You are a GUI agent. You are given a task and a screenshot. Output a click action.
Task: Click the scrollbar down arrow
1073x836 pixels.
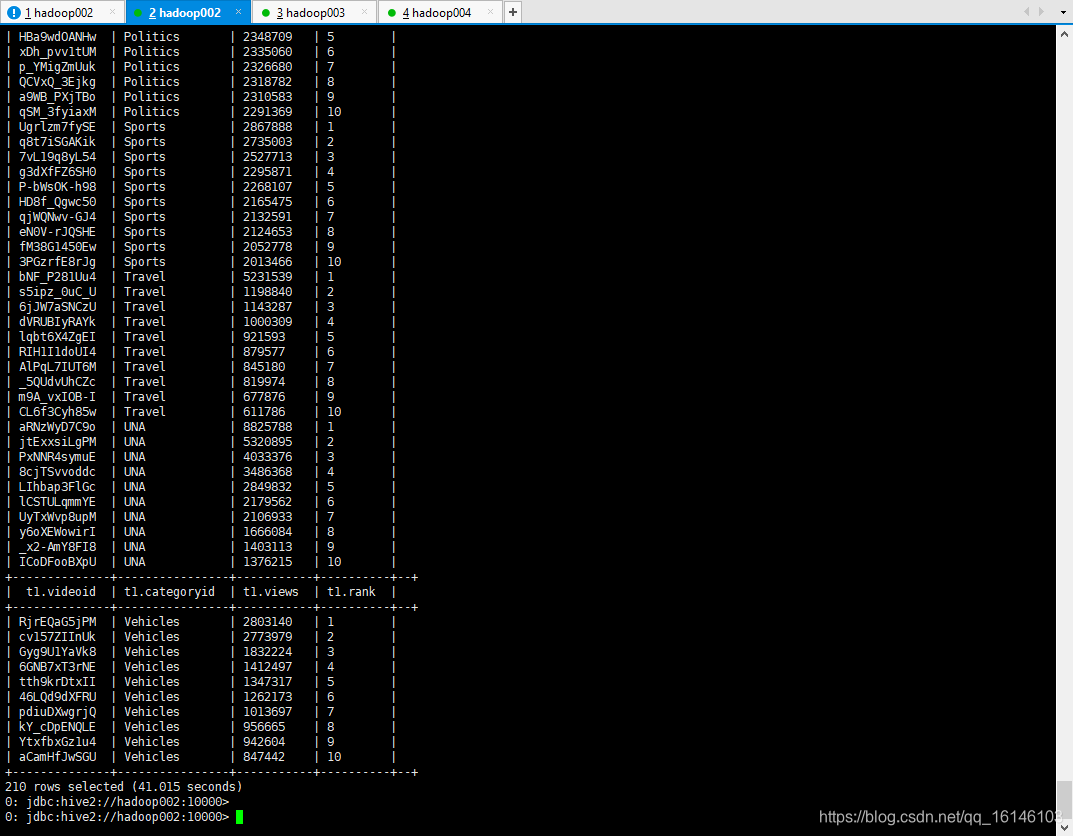coord(1065,828)
